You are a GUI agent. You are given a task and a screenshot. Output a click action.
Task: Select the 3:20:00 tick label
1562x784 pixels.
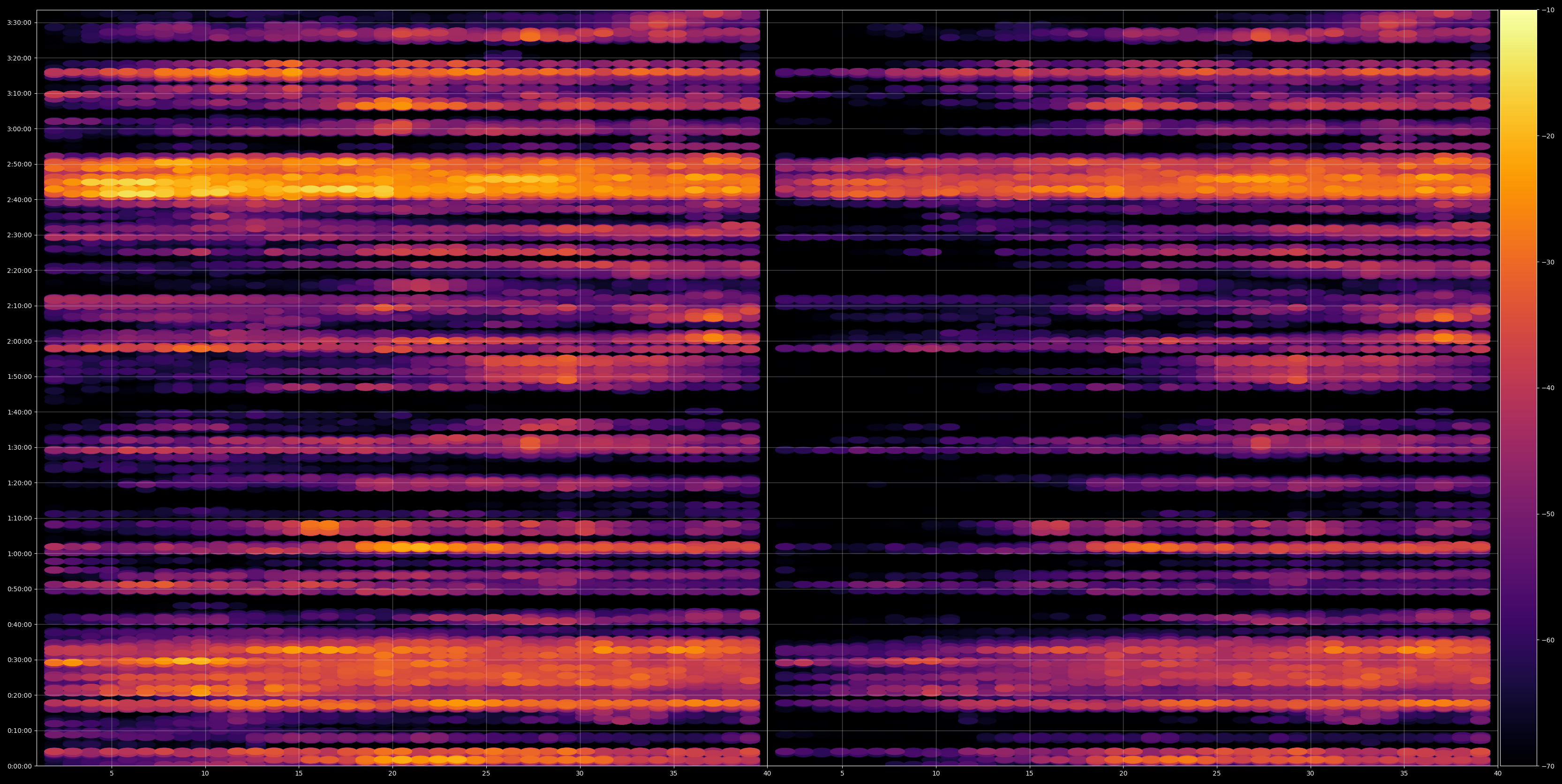point(19,58)
